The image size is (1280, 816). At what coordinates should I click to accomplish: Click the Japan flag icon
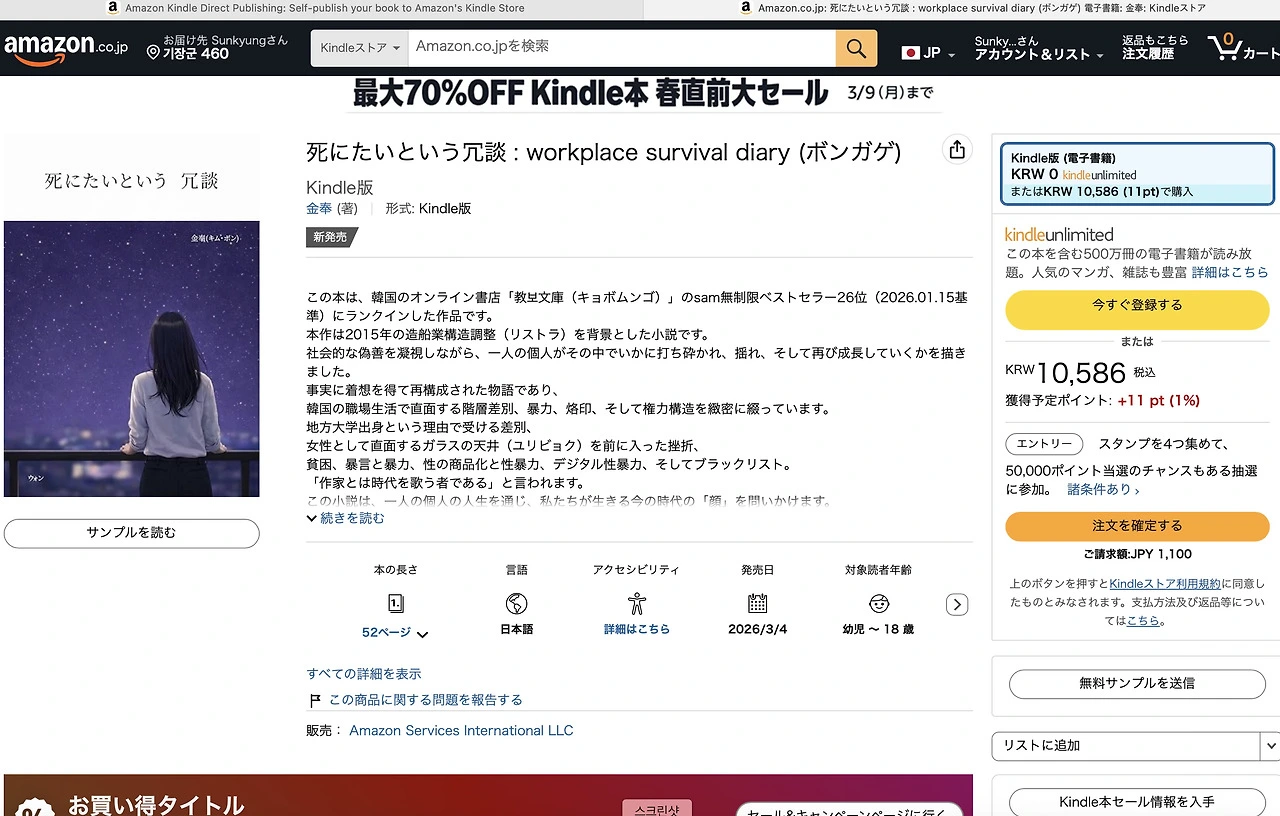tap(910, 53)
